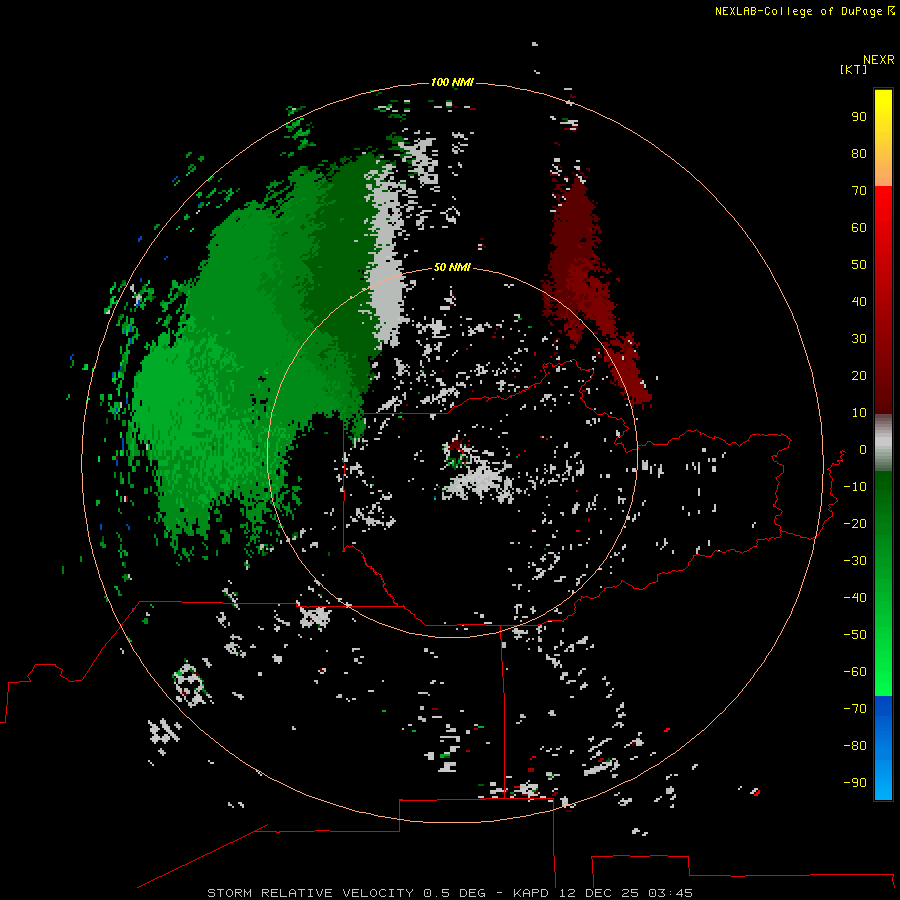The width and height of the screenshot is (900, 900).
Task: Click the -60 knot scale label
Action: [x=855, y=672]
